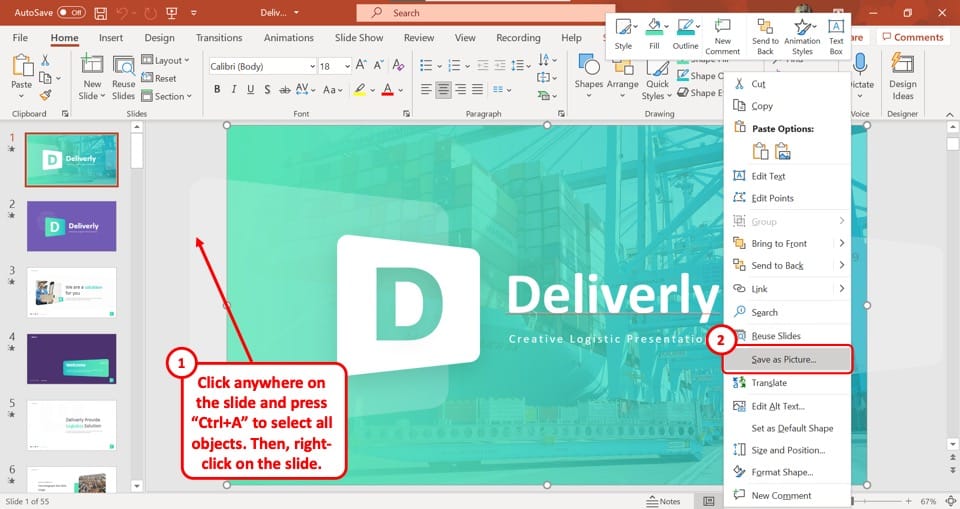The height and width of the screenshot is (509, 960).
Task: Open the Transitions tab
Action: pos(219,37)
